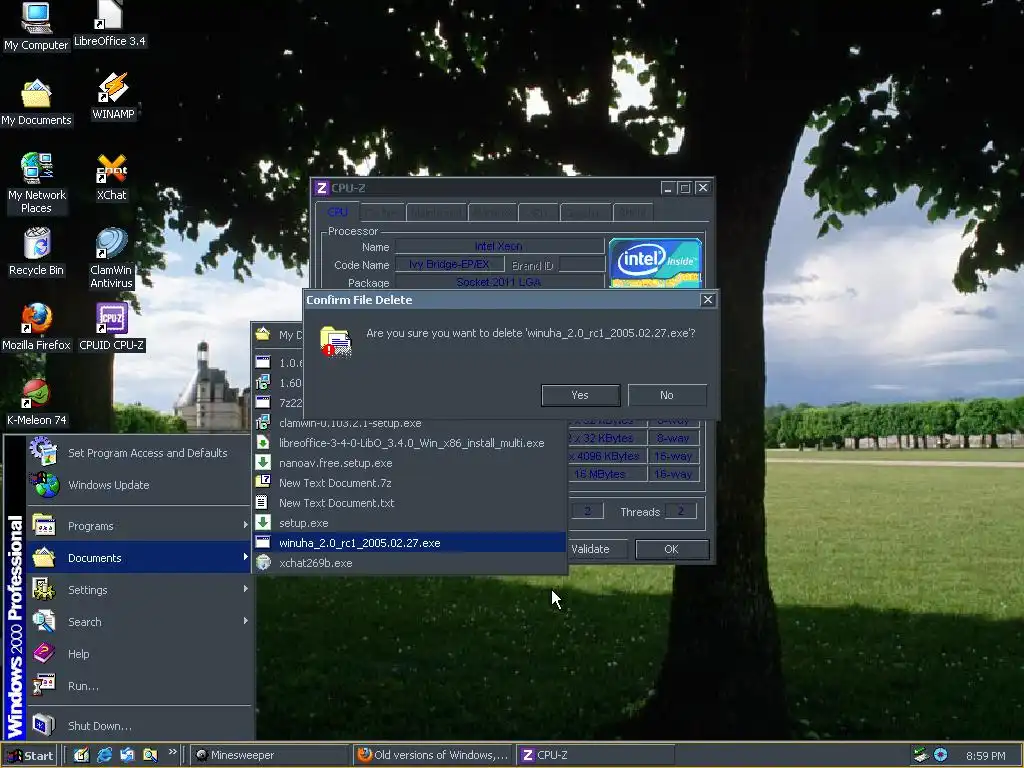Open setup.exe from recent documents
The height and width of the screenshot is (768, 1024).
tap(409, 523)
